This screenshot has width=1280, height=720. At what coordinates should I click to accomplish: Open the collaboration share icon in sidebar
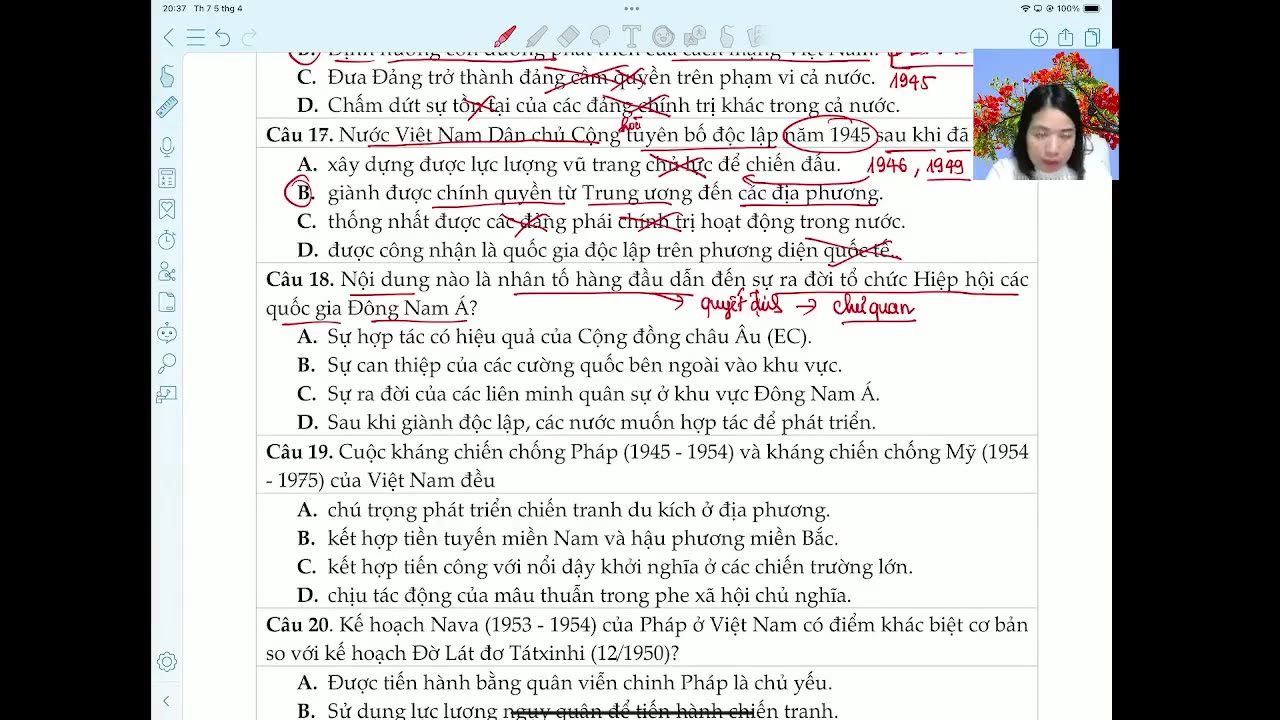click(167, 271)
